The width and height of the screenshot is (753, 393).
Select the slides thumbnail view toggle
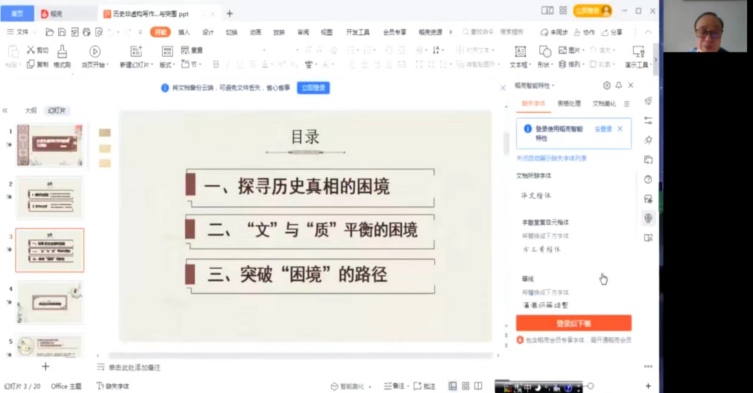pyautogui.click(x=57, y=111)
